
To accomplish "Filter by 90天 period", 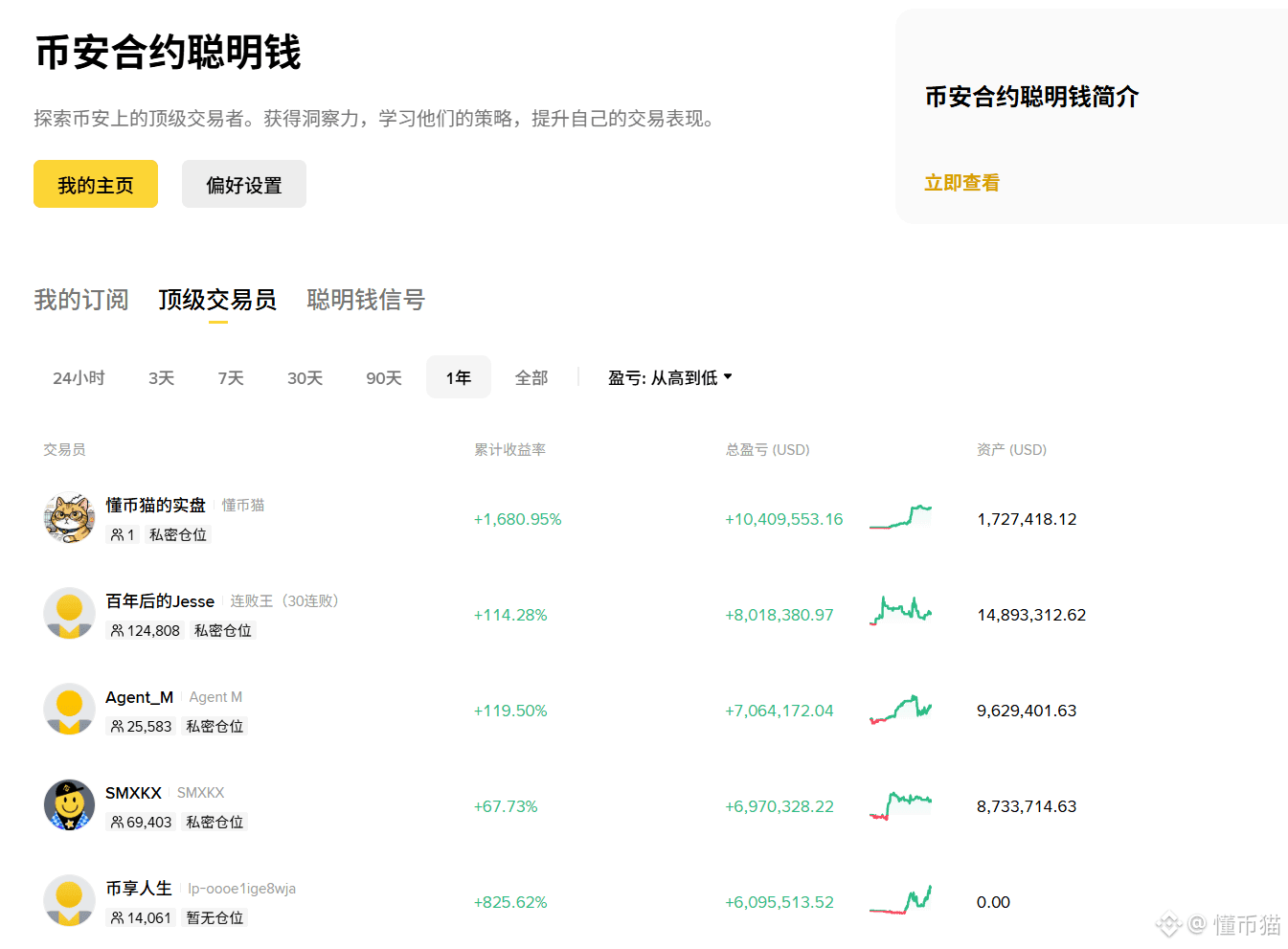I will (384, 378).
